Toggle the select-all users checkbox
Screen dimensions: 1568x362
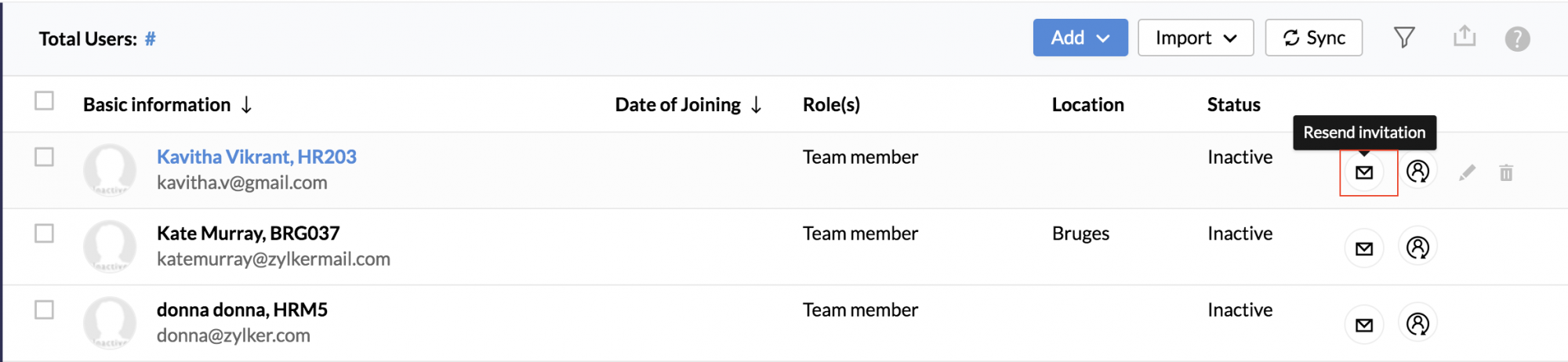pyautogui.click(x=44, y=101)
